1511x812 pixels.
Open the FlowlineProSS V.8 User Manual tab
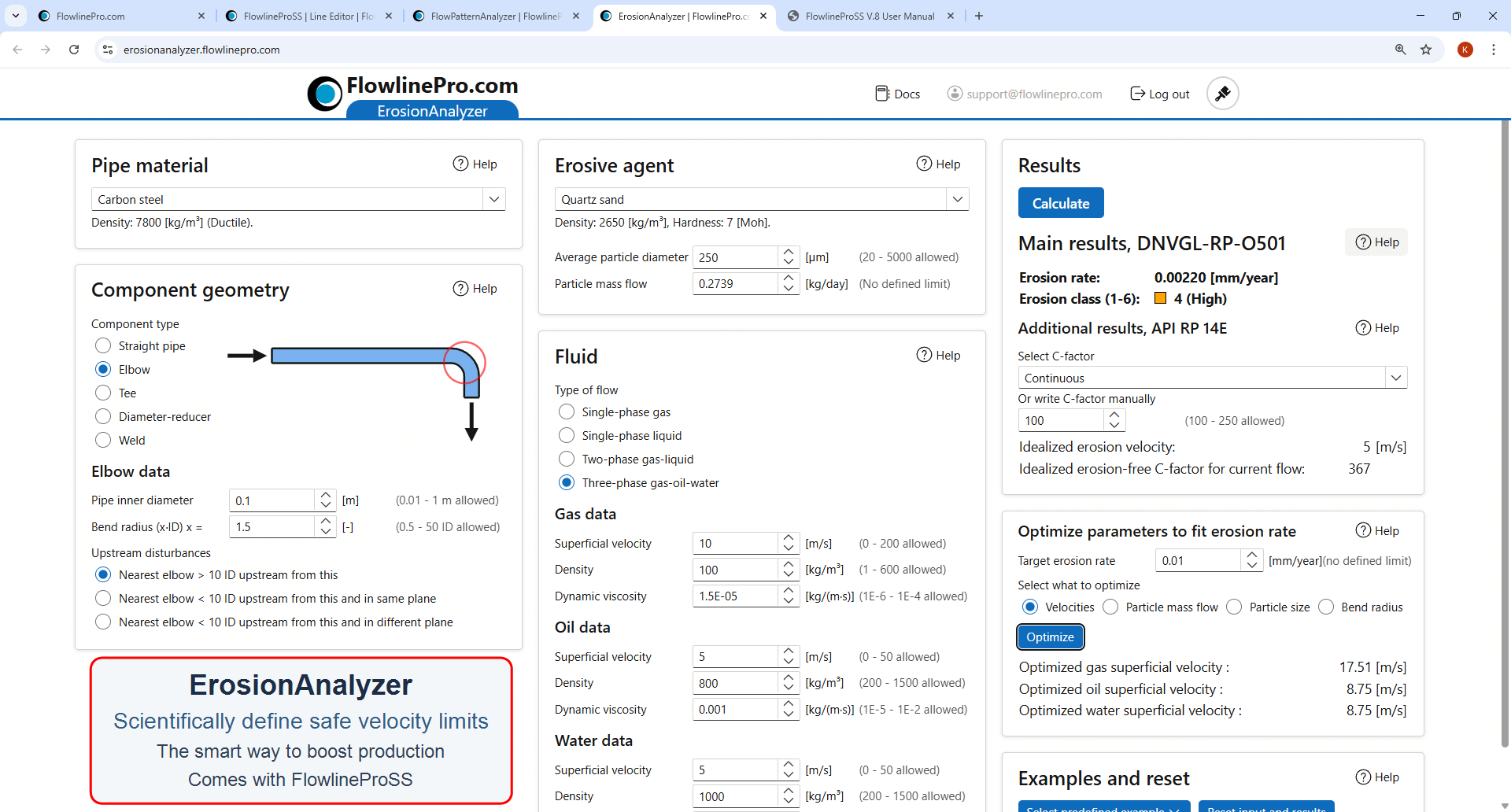click(868, 16)
